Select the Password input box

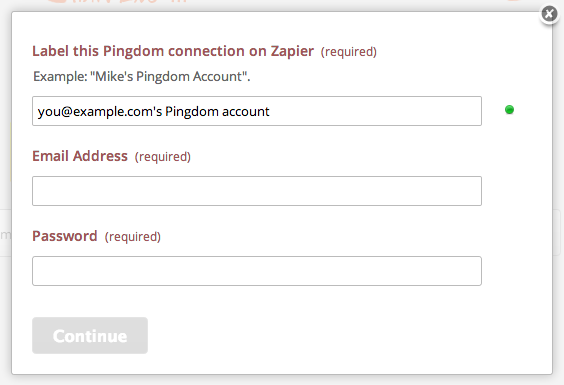click(x=257, y=271)
